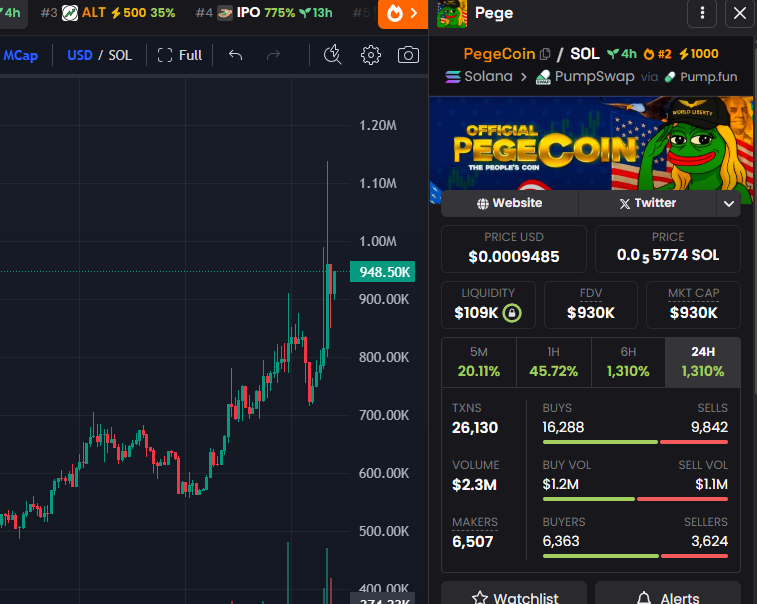The image size is (757, 604).
Task: Open the #4 IPO trending token
Action: click(x=264, y=13)
